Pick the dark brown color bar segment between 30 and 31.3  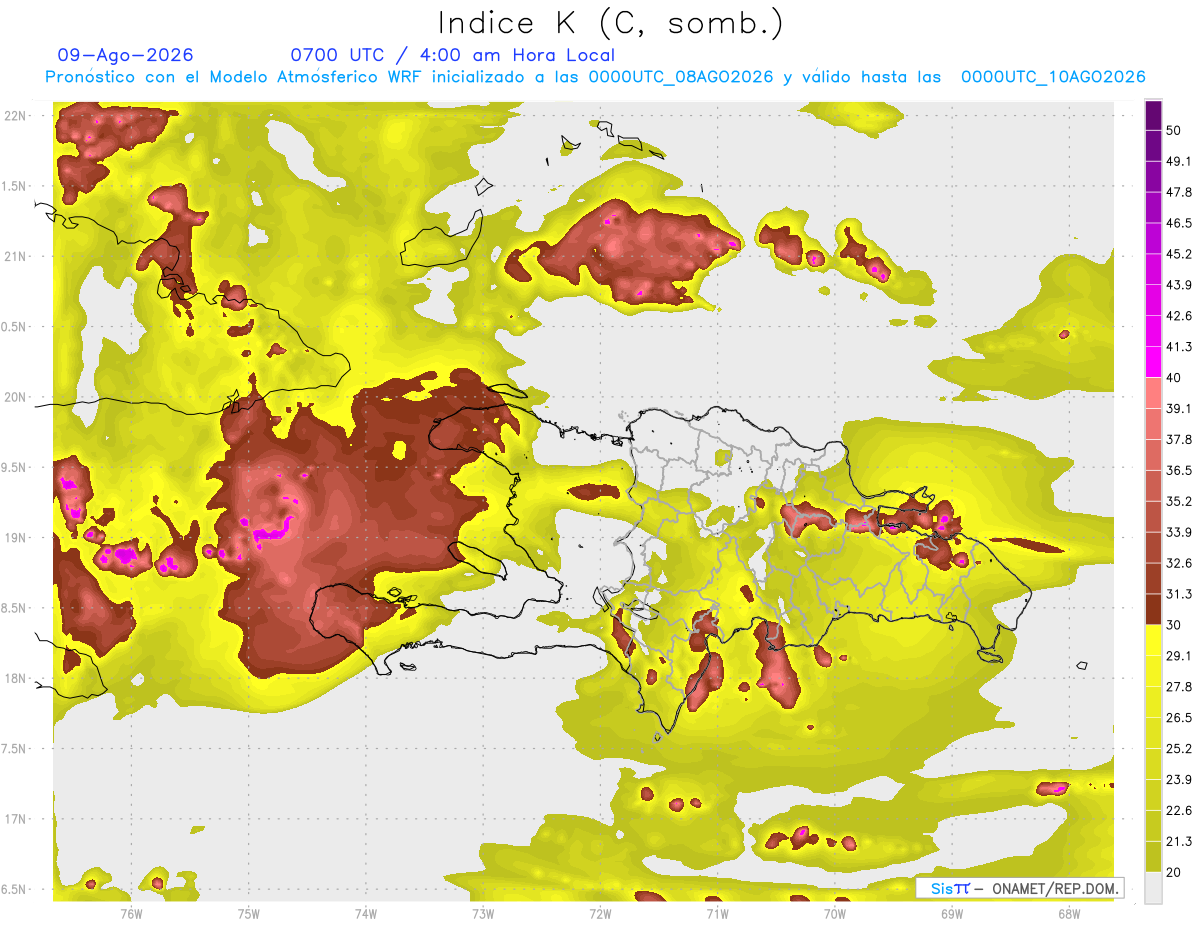pos(1154,609)
